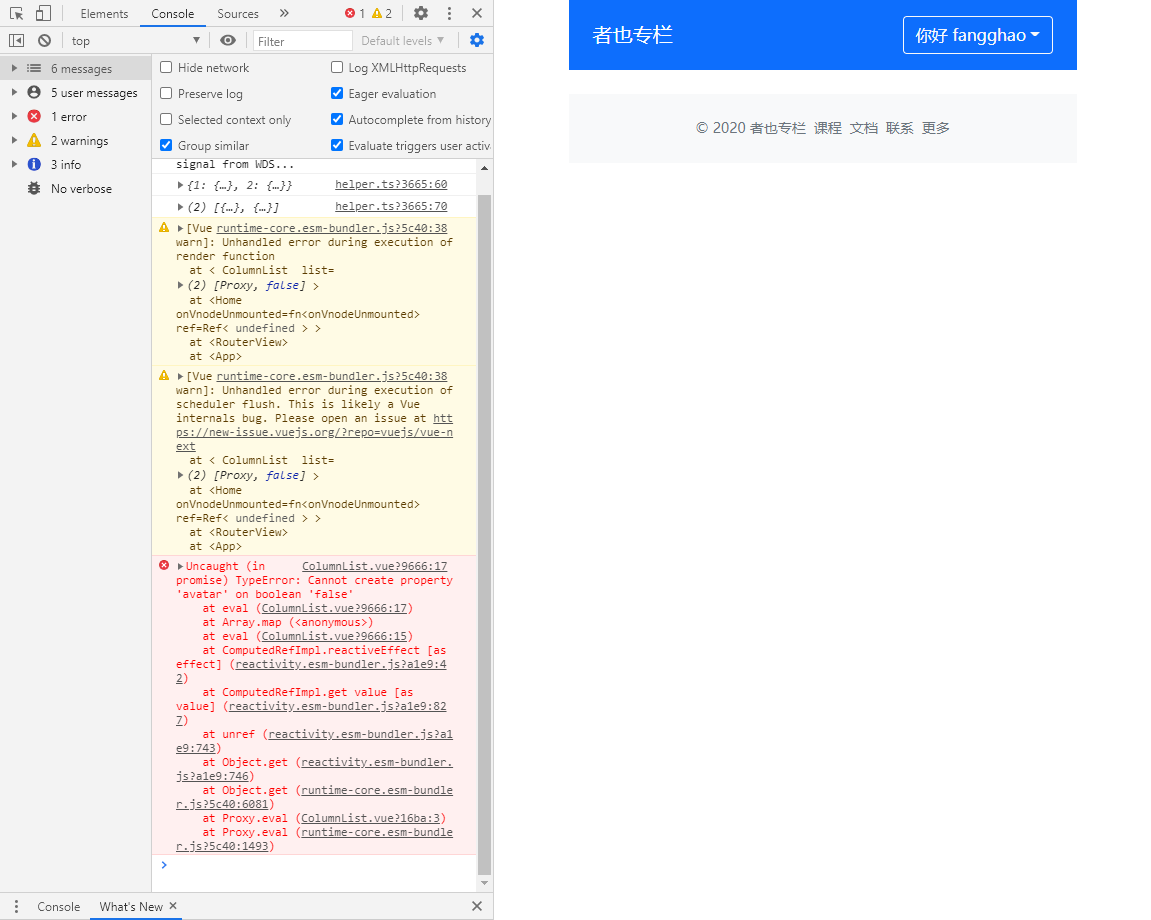
Task: Open the 你好 fangghao user dropdown
Action: [x=977, y=35]
